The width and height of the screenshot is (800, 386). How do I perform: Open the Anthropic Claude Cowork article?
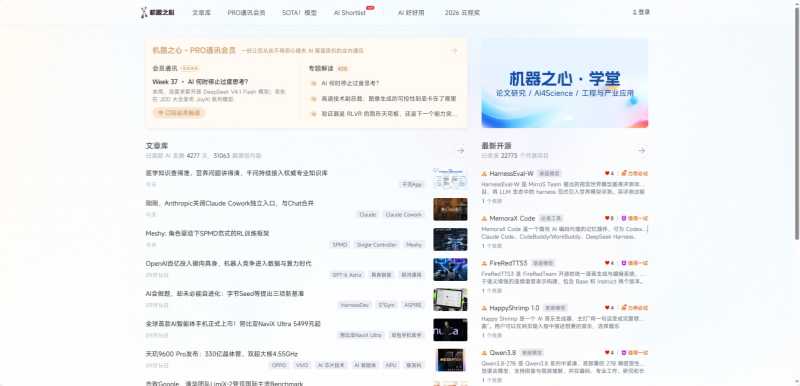coord(230,203)
